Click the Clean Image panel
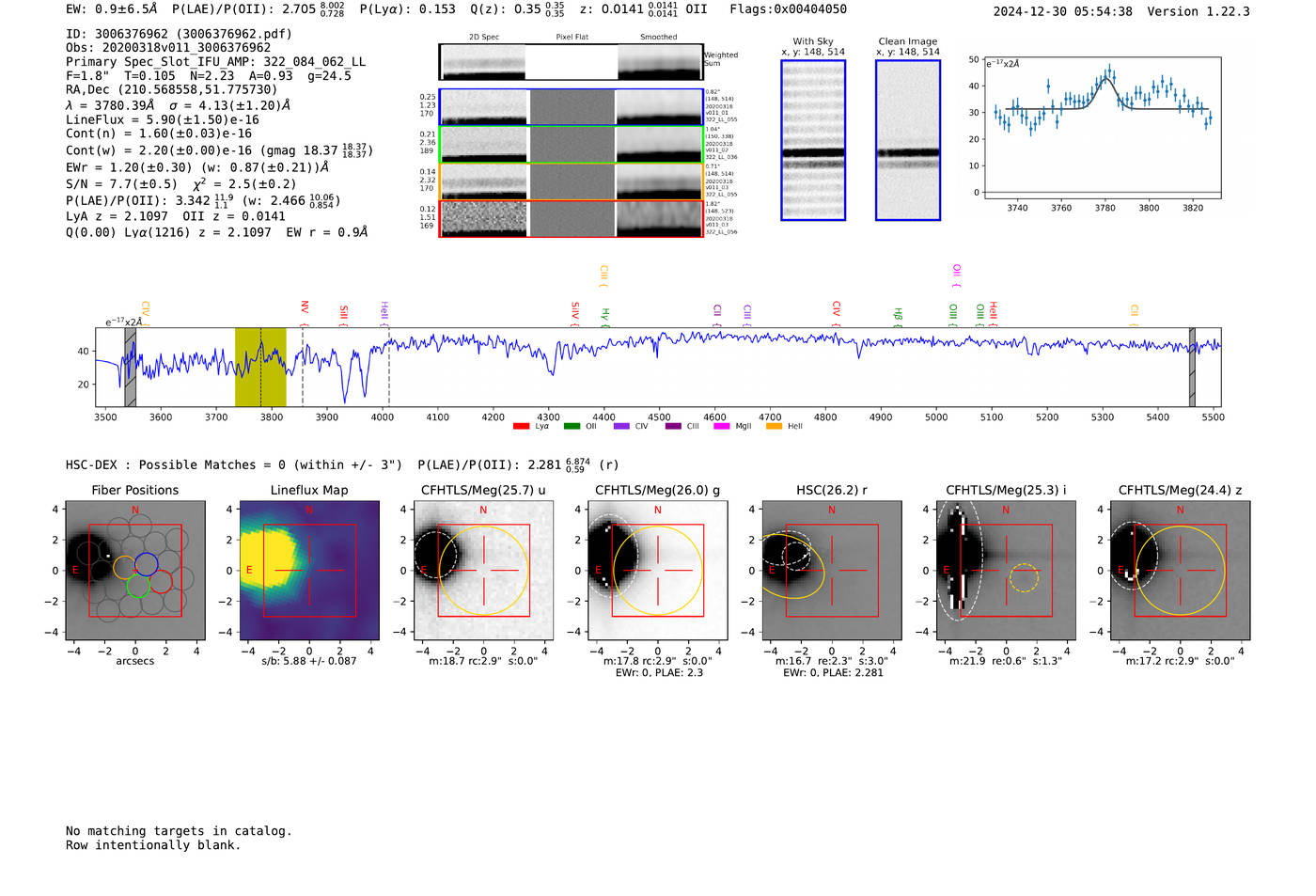 908,140
